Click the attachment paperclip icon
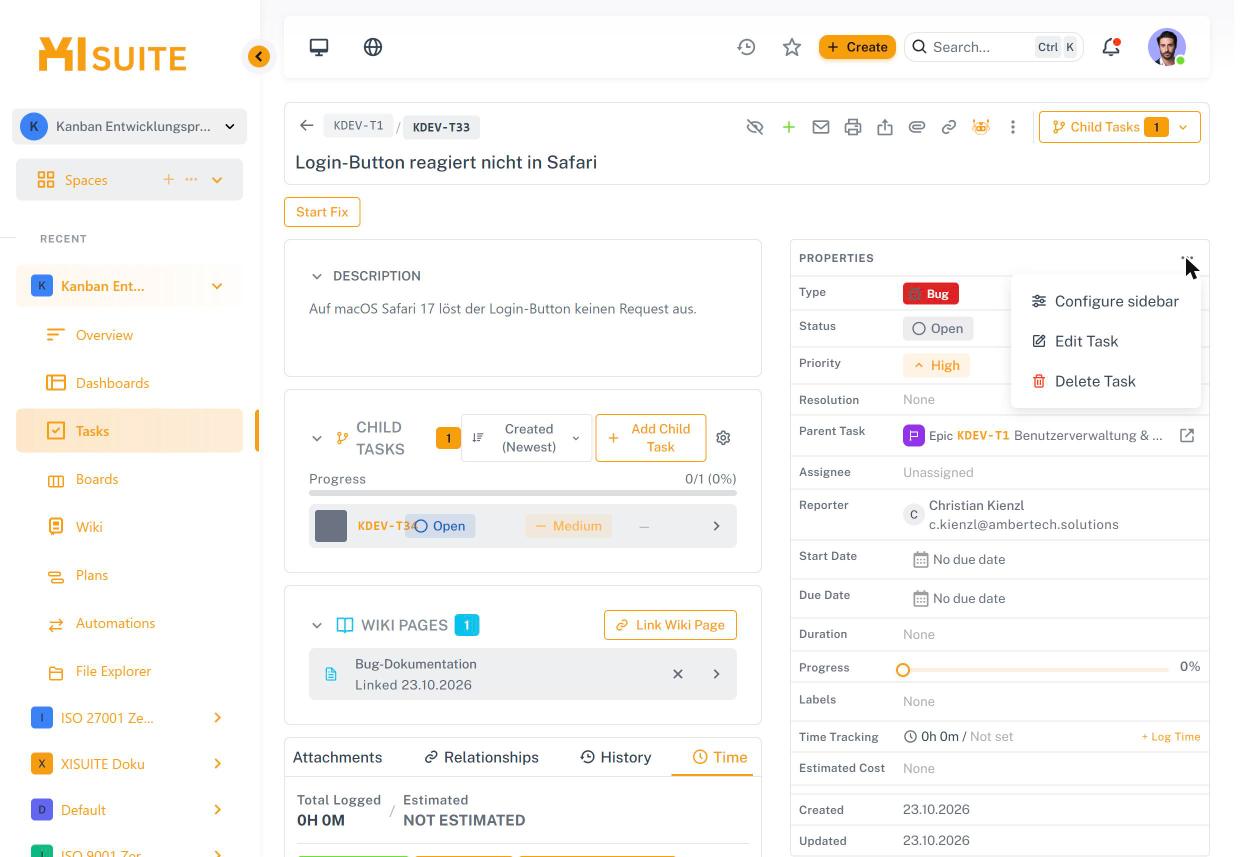This screenshot has width=1249, height=857. pyautogui.click(x=917, y=127)
